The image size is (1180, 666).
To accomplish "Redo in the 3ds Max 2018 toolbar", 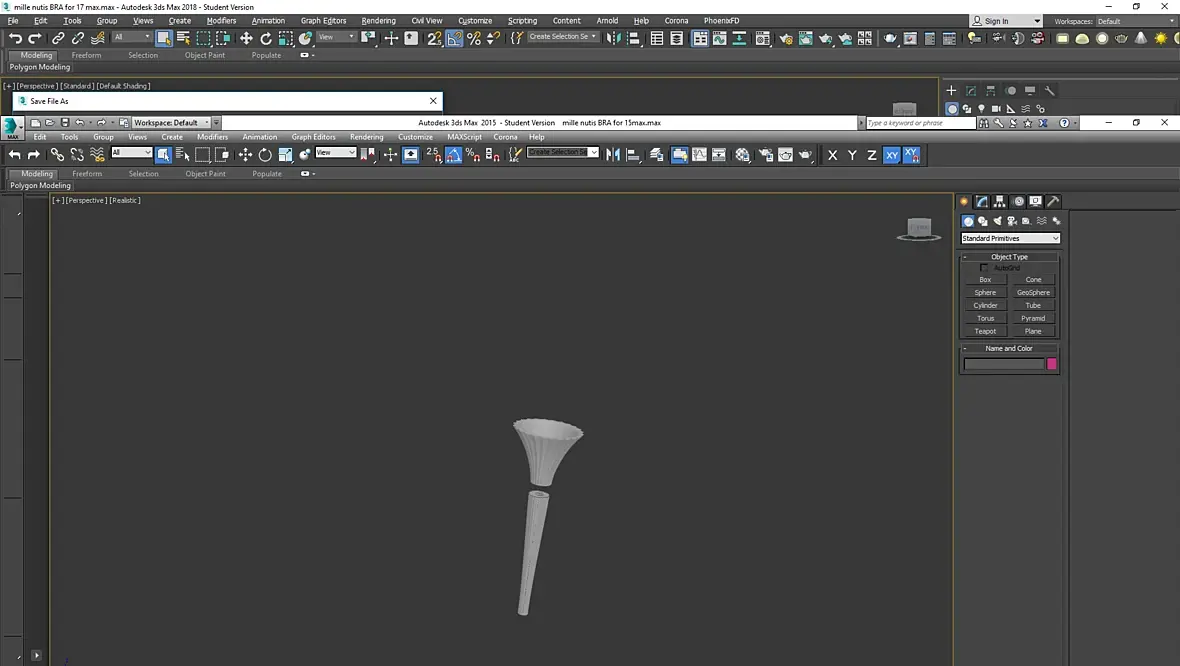I will coord(35,38).
